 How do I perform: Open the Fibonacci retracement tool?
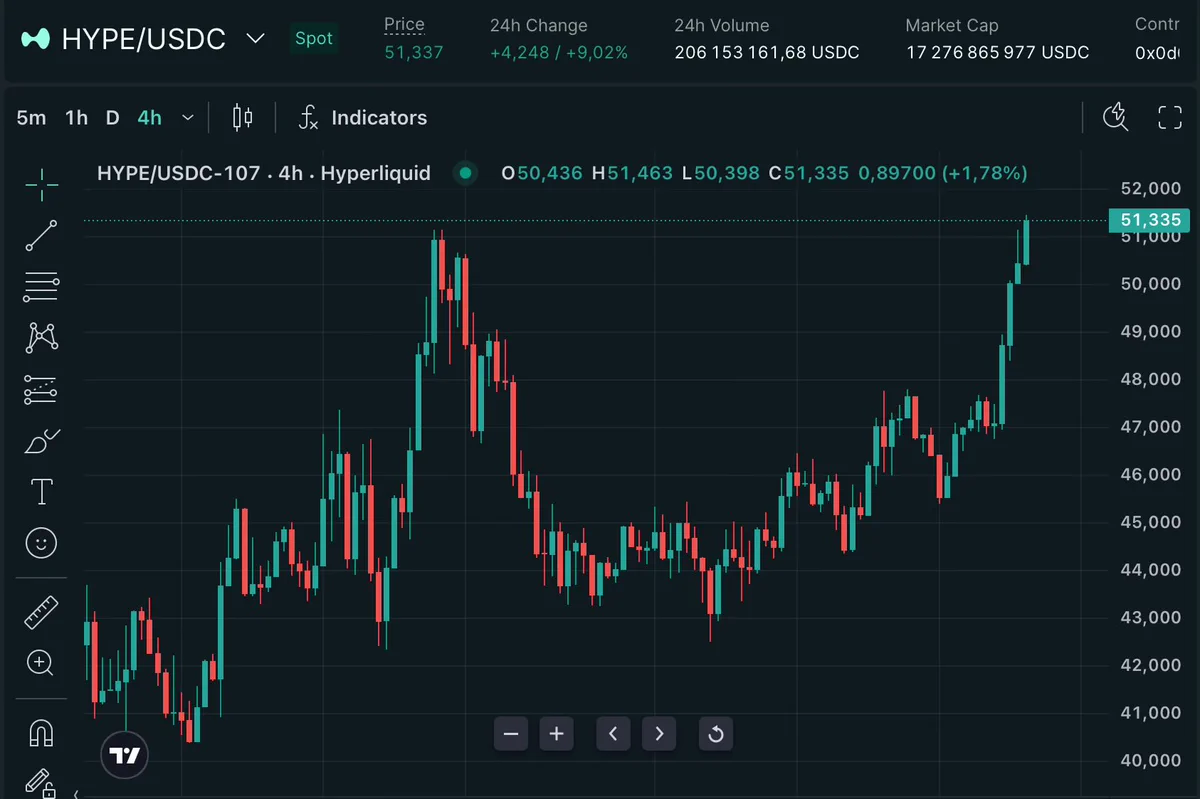[x=41, y=287]
